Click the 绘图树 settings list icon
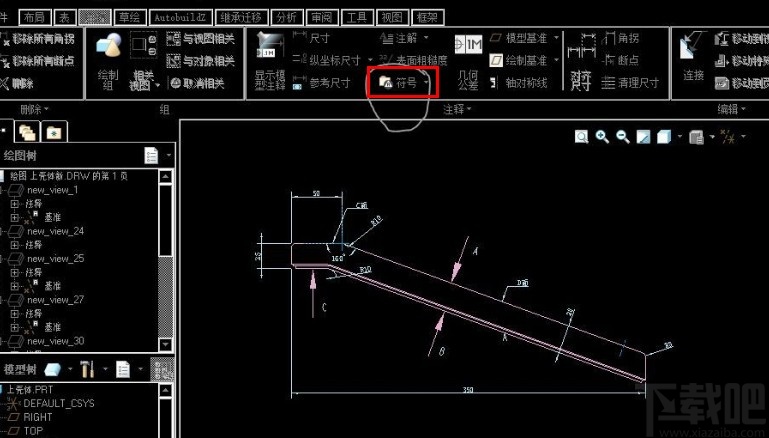The width and height of the screenshot is (769, 438). (x=151, y=155)
